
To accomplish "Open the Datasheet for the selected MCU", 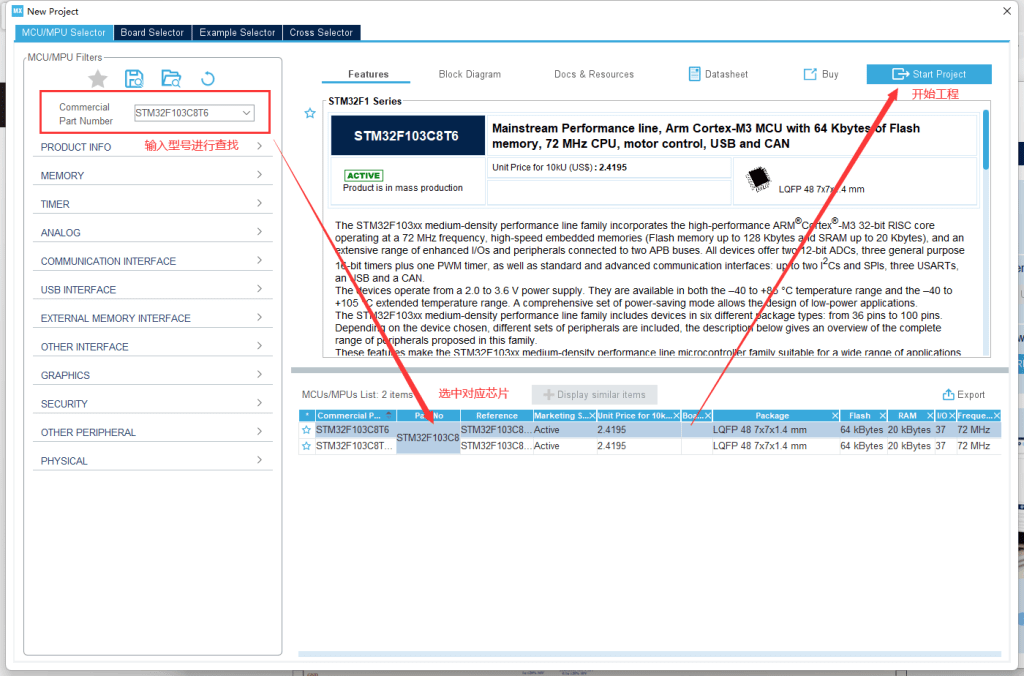I will (718, 74).
